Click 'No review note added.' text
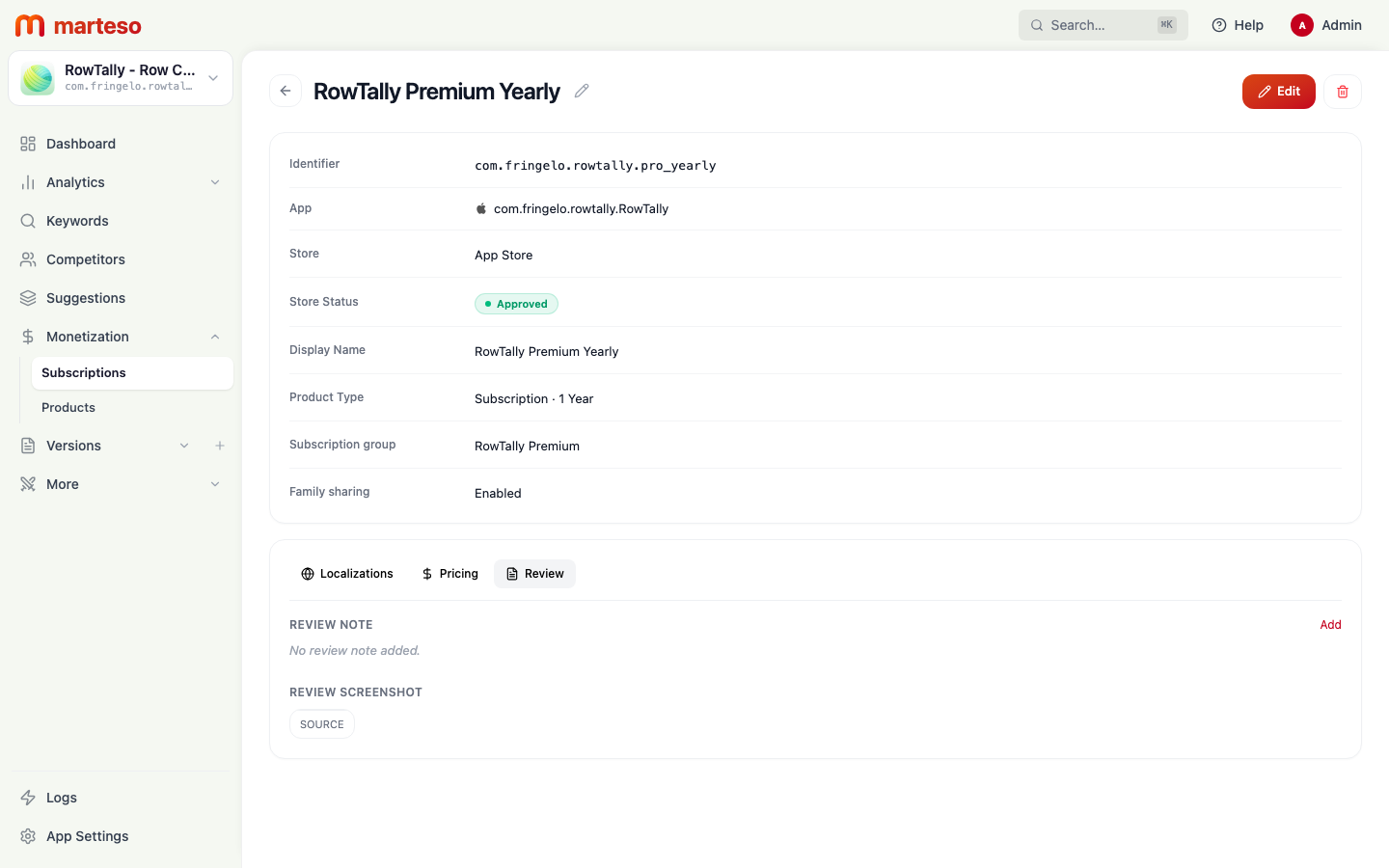This screenshot has width=1389, height=868. click(355, 651)
